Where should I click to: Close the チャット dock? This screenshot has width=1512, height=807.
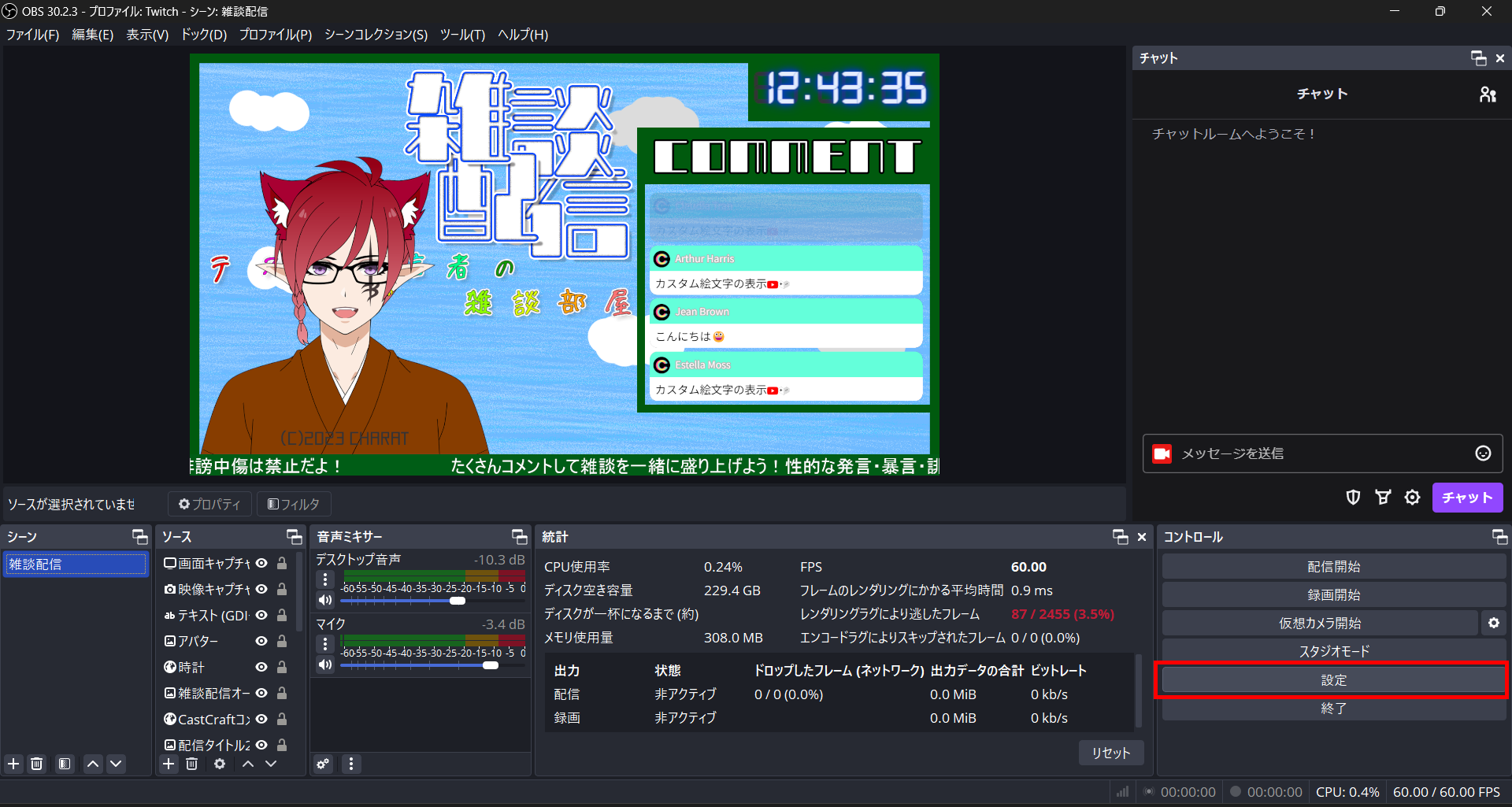click(x=1500, y=58)
